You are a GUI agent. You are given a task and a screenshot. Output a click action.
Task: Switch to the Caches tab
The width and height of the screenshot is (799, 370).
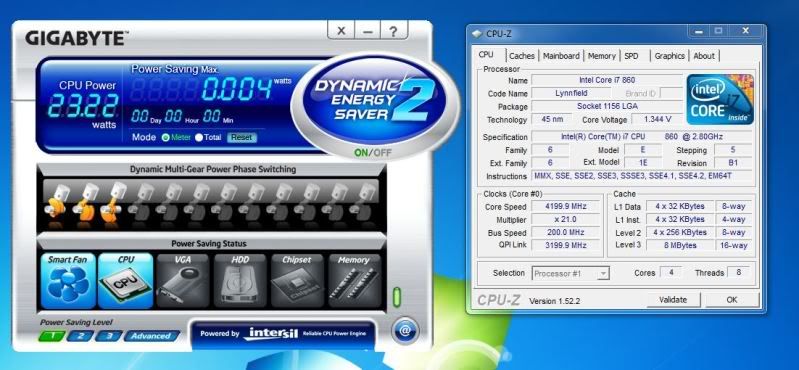522,56
